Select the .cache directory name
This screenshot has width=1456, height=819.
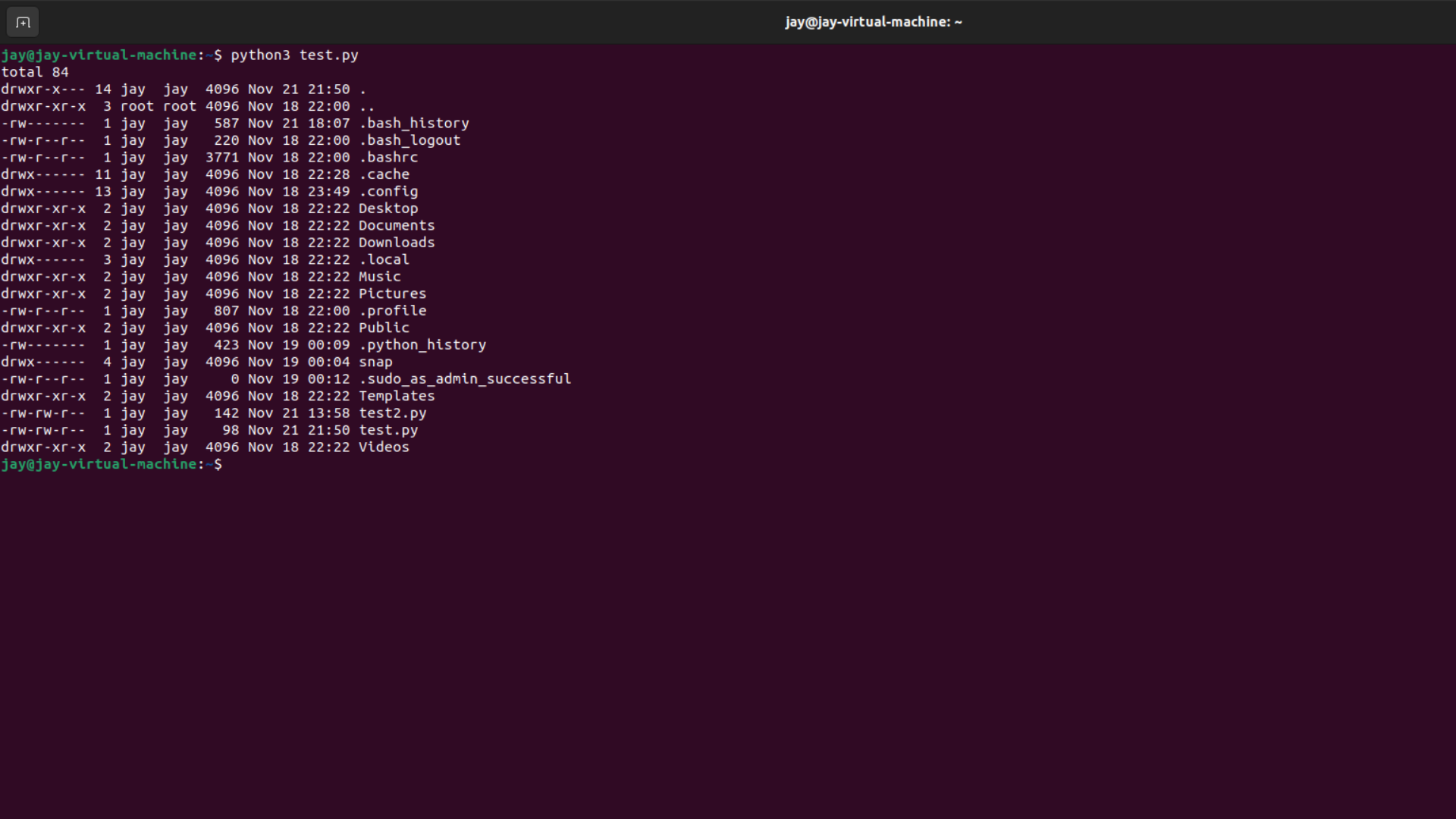coord(384,174)
